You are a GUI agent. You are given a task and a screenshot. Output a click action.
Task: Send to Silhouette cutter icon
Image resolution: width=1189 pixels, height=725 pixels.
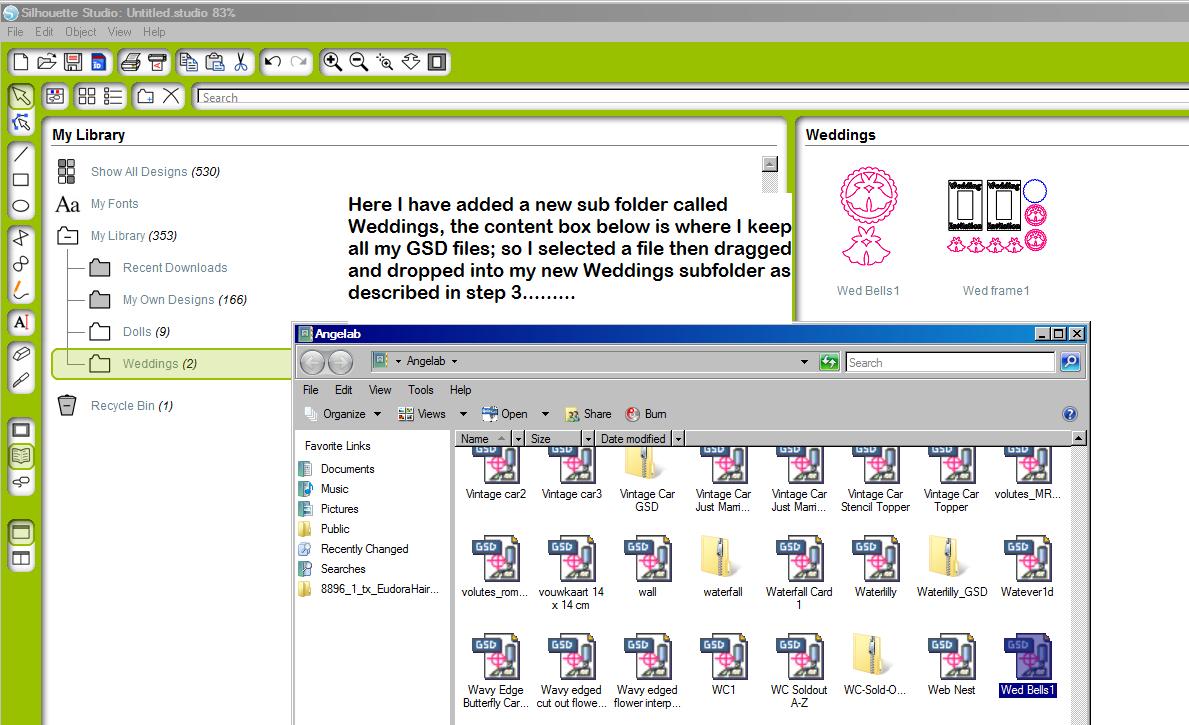(x=157, y=62)
